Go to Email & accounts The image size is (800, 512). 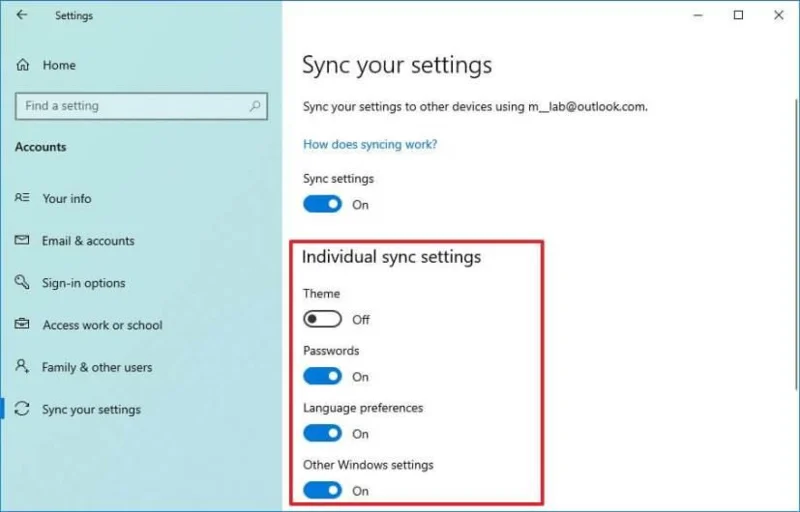click(88, 241)
